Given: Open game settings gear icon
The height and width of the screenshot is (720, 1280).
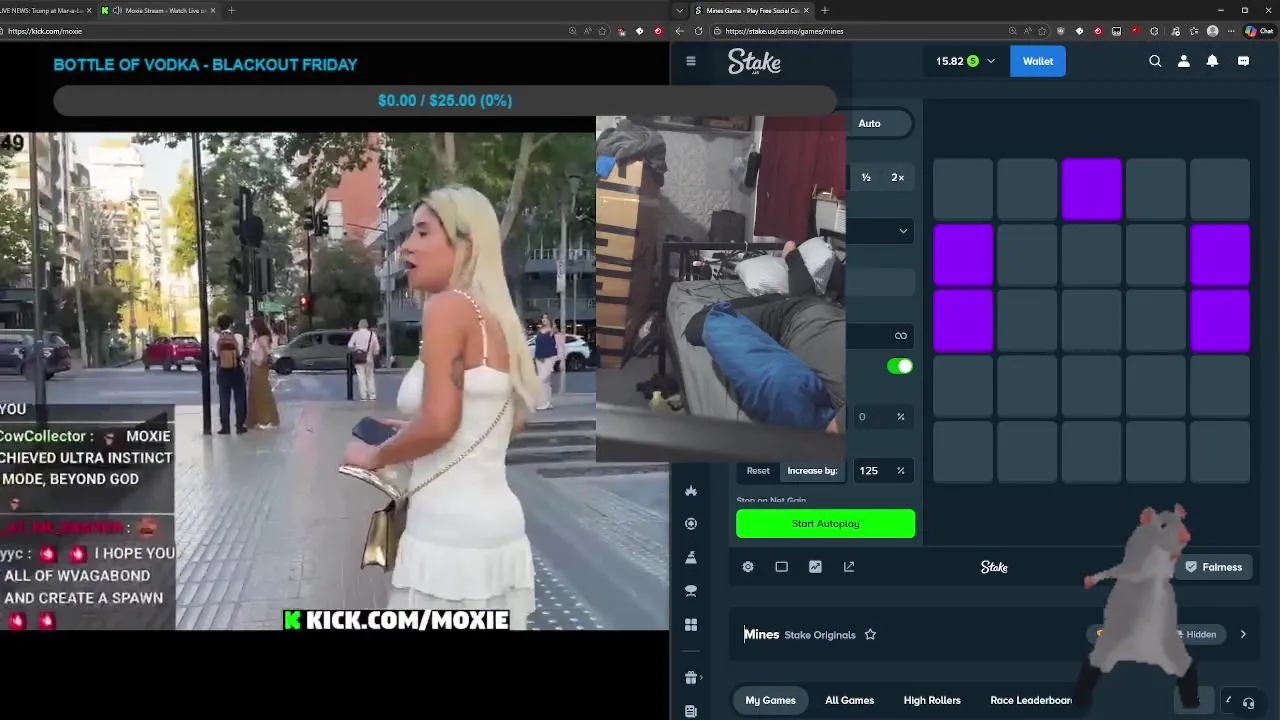Looking at the screenshot, I should pos(748,567).
